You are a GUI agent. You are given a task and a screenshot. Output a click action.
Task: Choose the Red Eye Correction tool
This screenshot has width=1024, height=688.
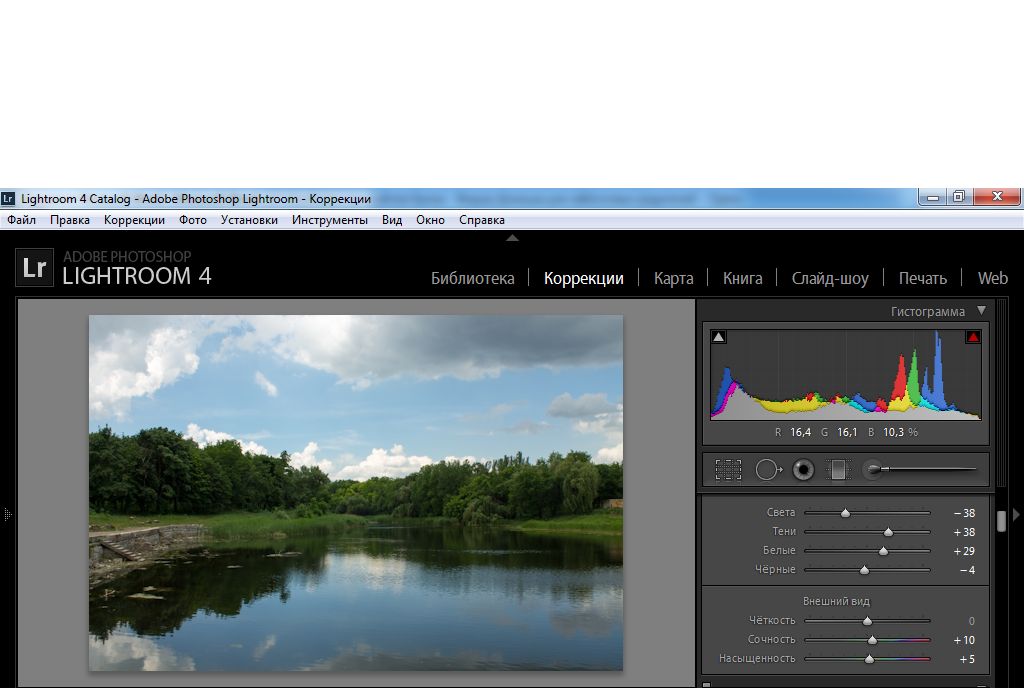pyautogui.click(x=802, y=469)
